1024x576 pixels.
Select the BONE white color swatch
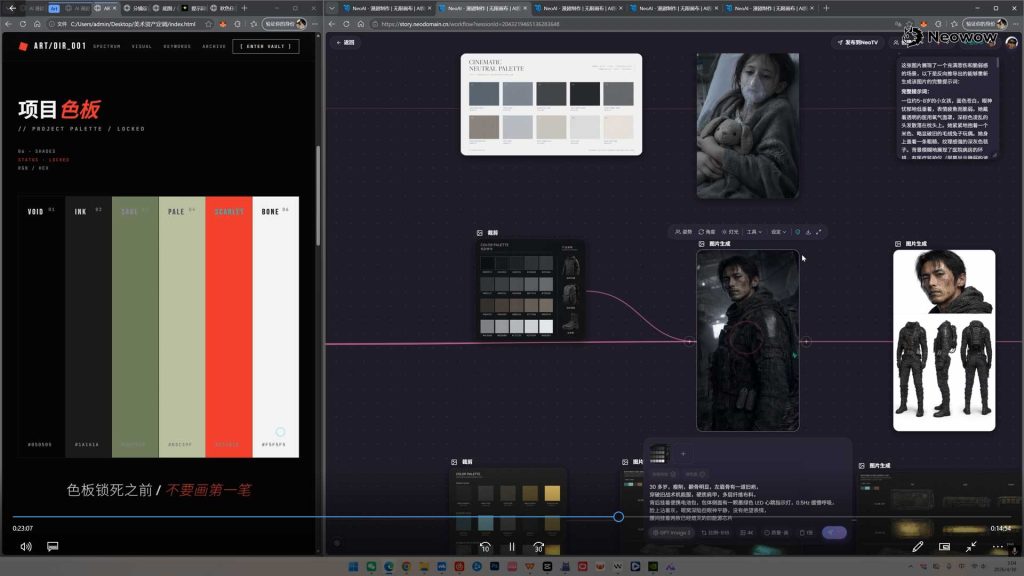tap(276, 327)
